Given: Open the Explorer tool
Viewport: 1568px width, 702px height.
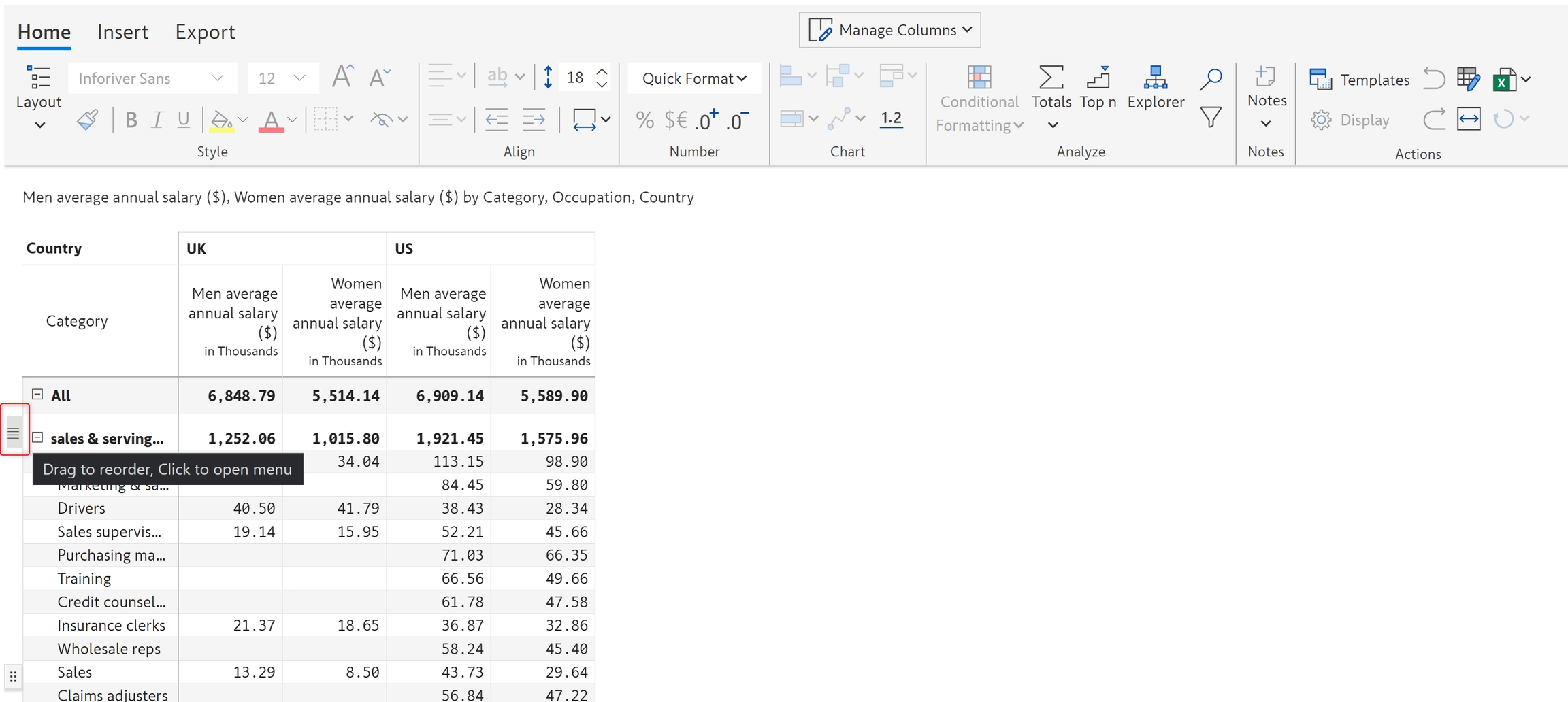Looking at the screenshot, I should 1155,87.
